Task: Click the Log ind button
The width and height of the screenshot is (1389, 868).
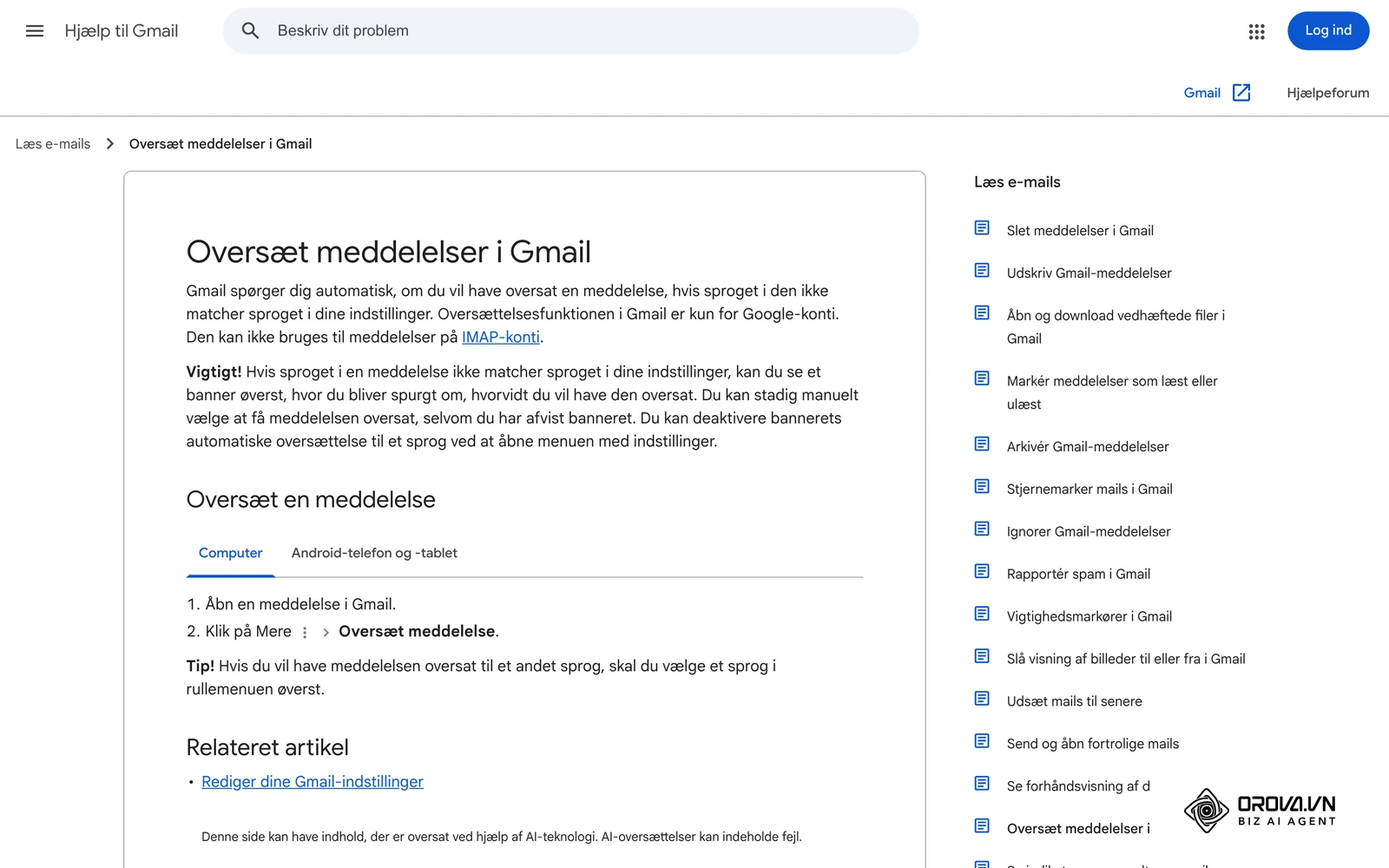Action: [1328, 30]
